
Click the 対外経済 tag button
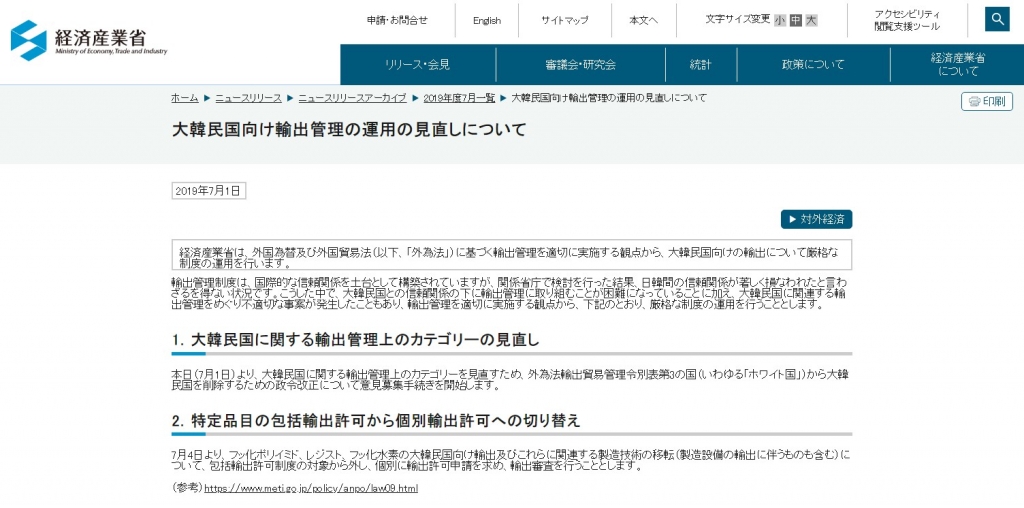(x=816, y=219)
